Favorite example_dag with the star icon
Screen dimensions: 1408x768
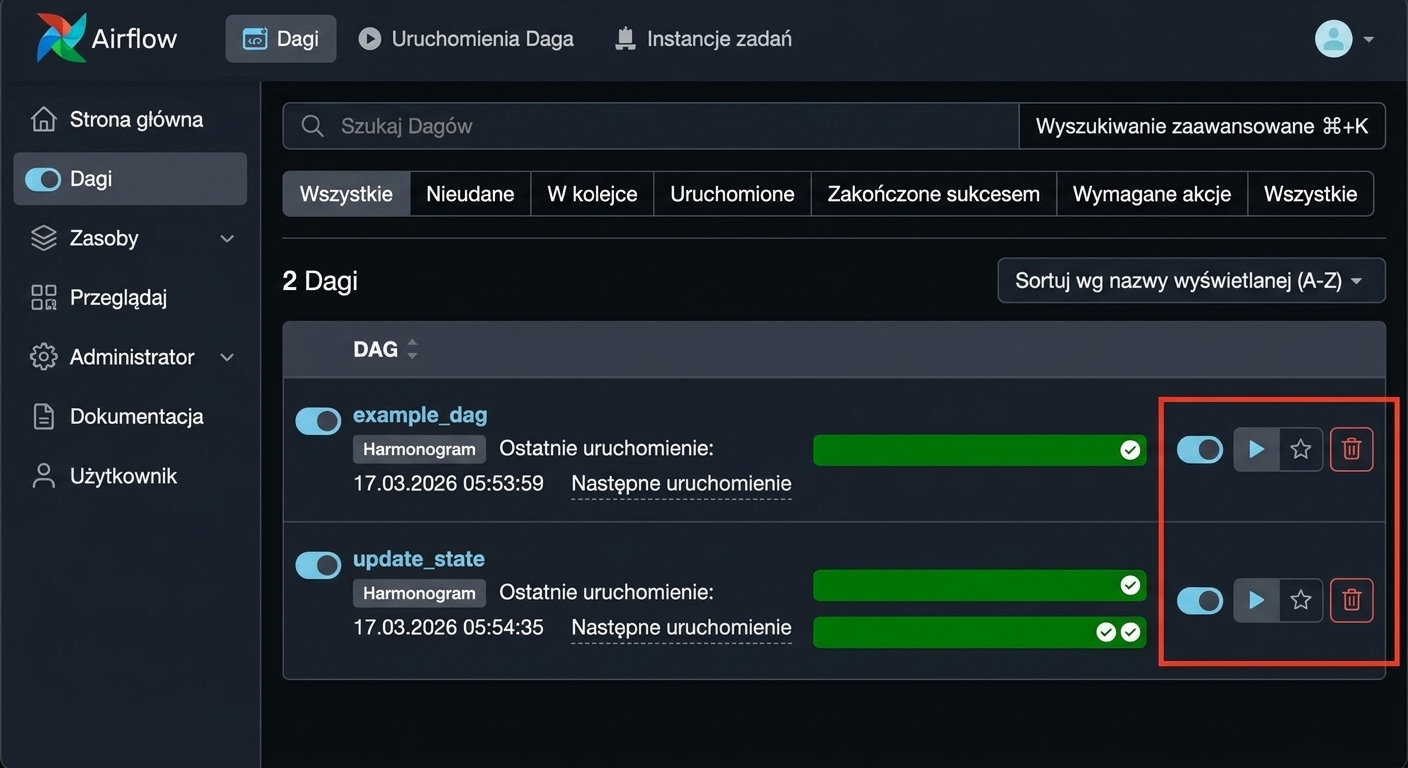pyautogui.click(x=1301, y=450)
